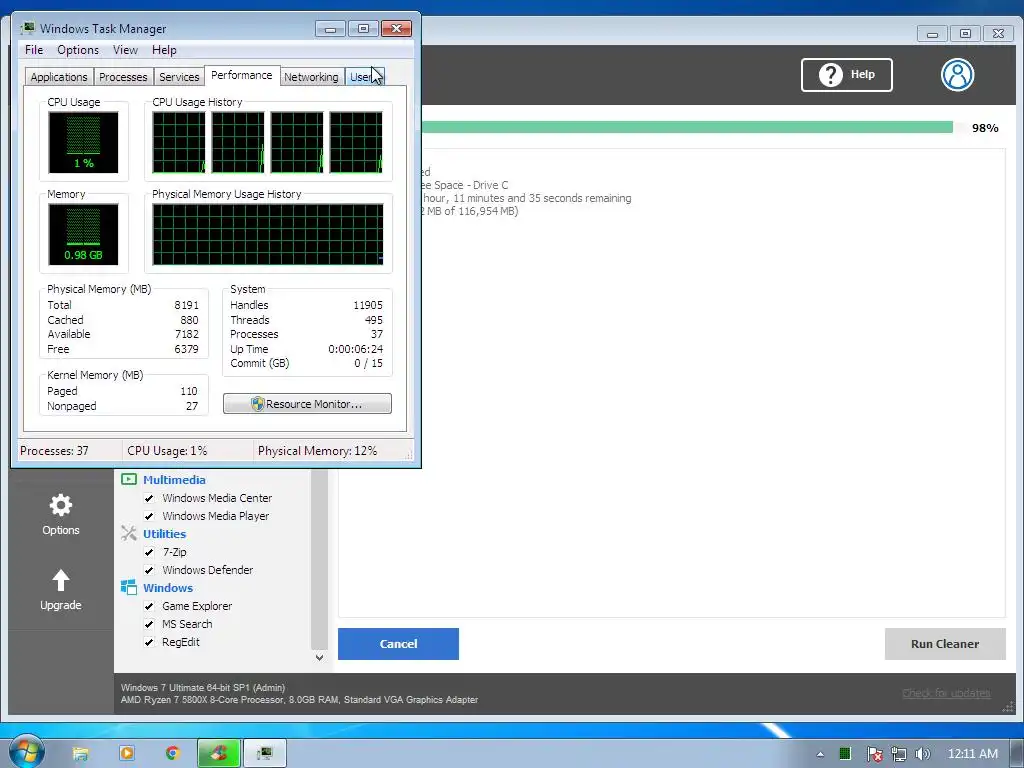
Task: Launch Chrome from the taskbar
Action: tap(172, 753)
